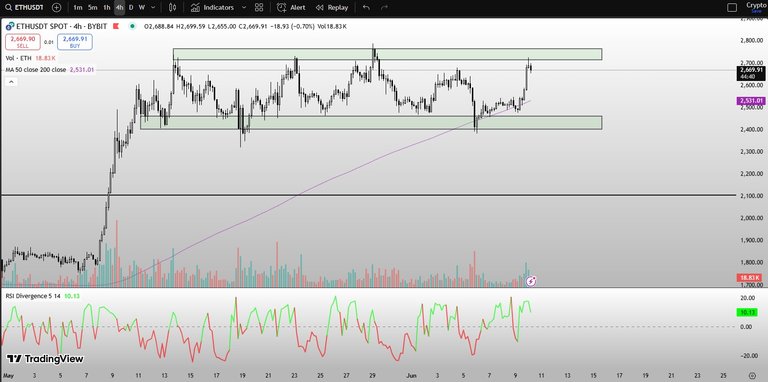Open the candlestick chart type selector
Screen dimensions: 768x382
point(172,7)
